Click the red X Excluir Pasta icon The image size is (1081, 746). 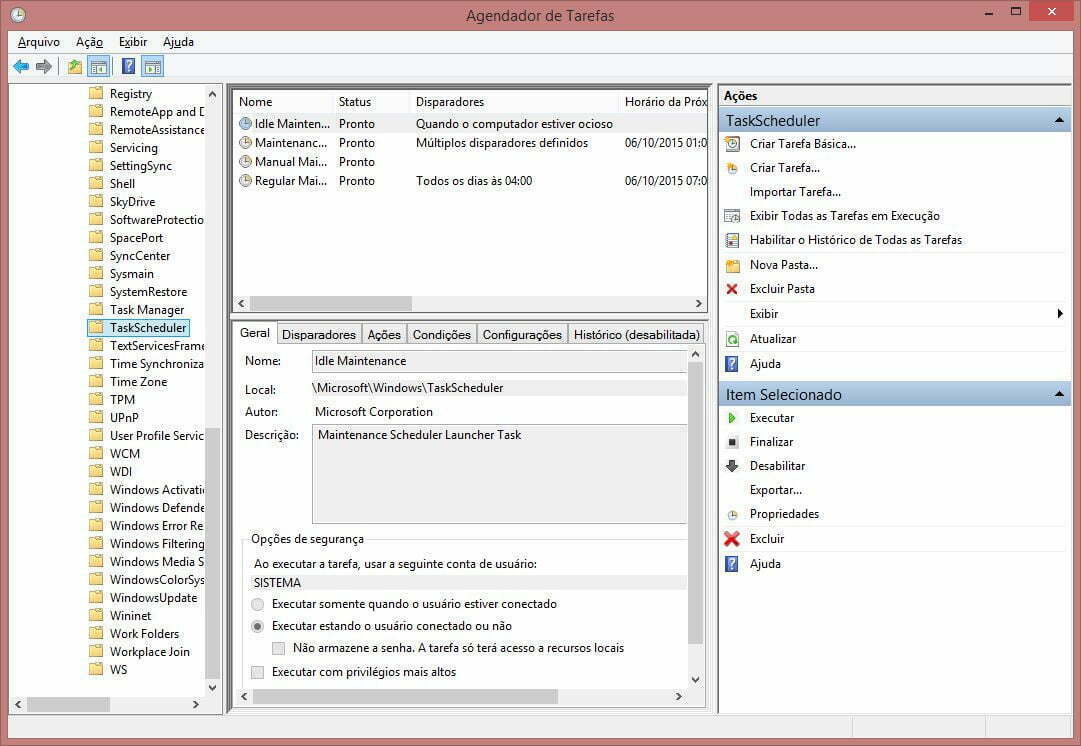point(732,289)
